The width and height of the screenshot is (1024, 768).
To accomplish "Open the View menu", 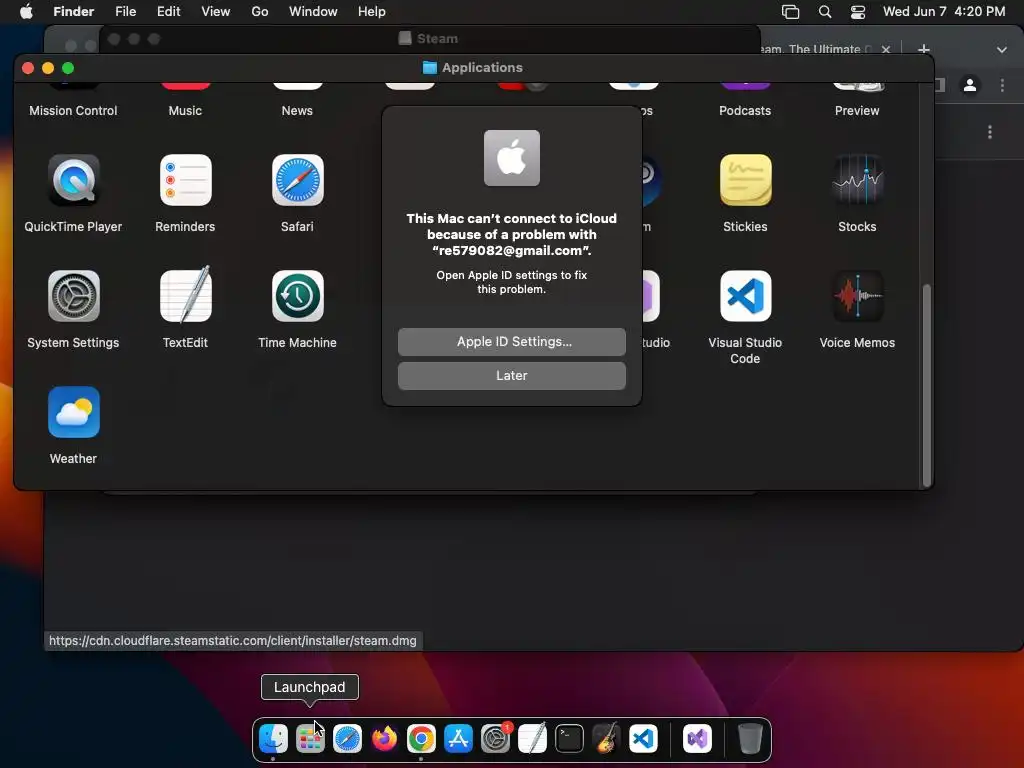I will tap(216, 12).
